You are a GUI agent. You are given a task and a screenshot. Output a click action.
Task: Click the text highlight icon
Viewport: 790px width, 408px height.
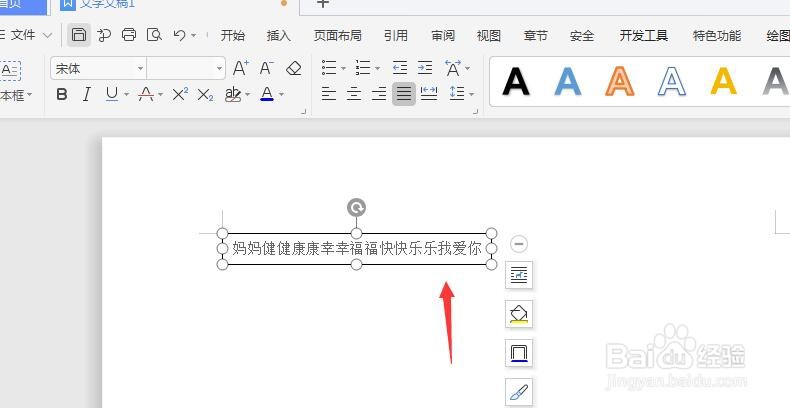click(x=233, y=94)
